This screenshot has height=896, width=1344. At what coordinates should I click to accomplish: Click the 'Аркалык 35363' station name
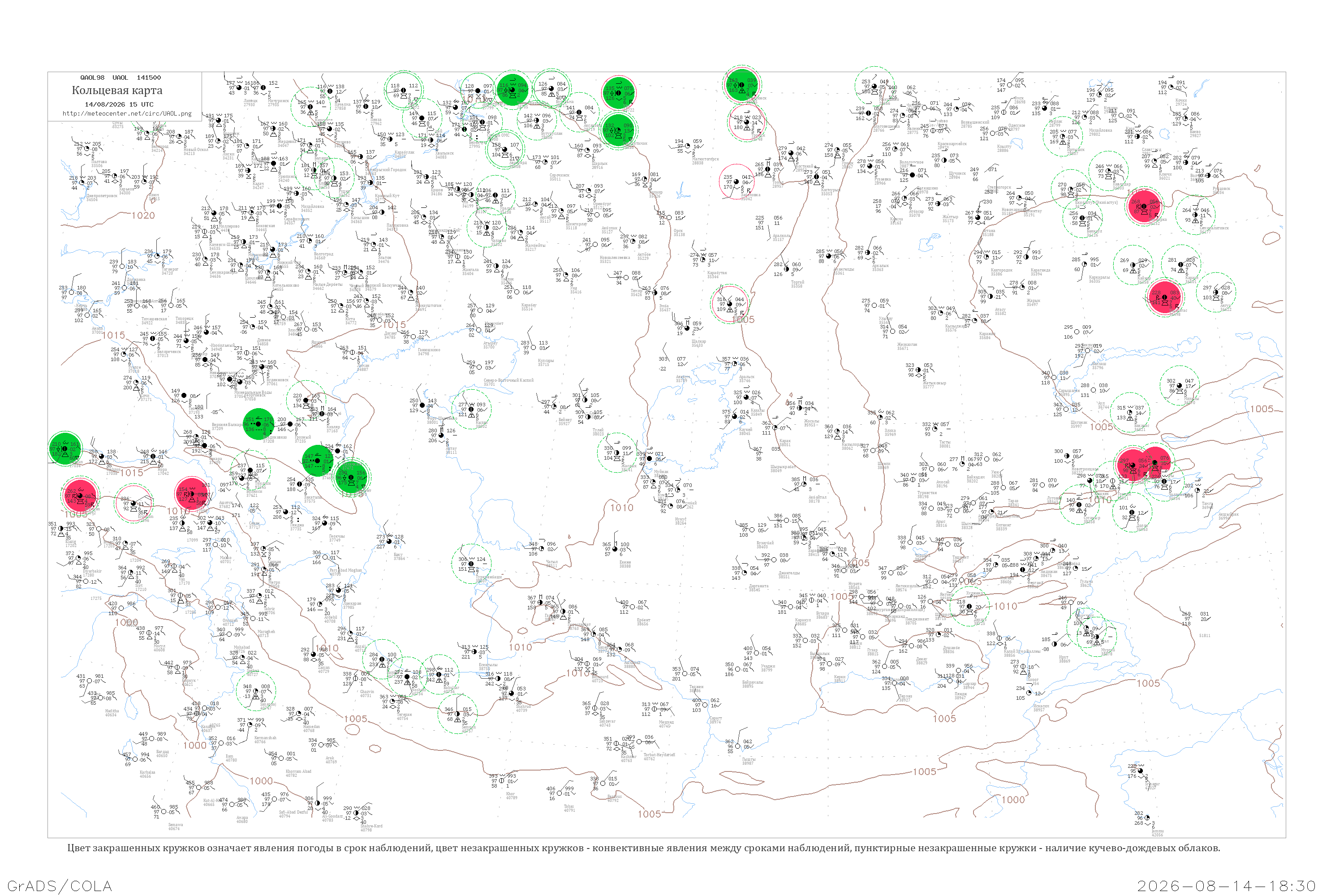pos(881,267)
